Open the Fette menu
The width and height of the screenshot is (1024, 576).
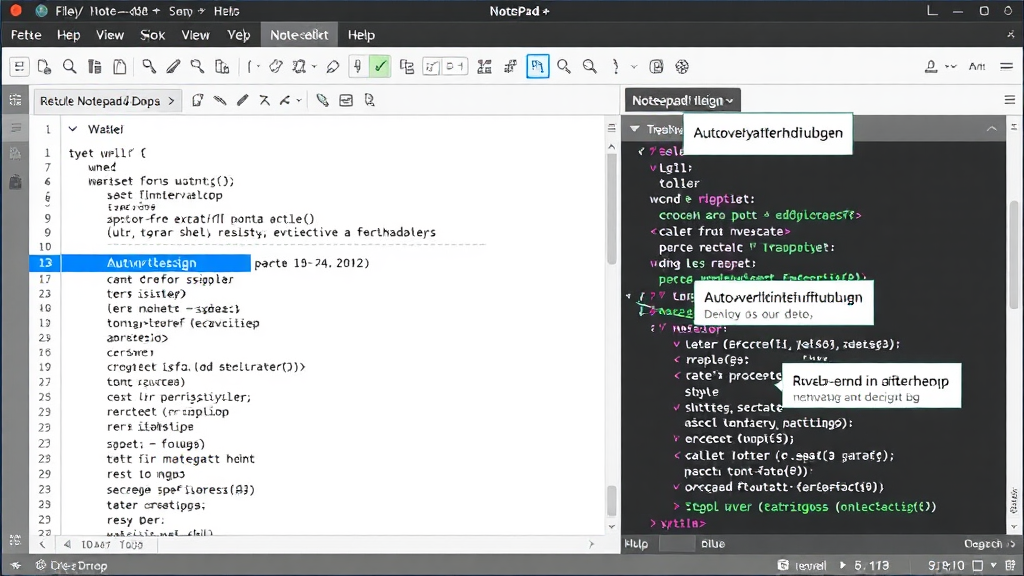26,35
